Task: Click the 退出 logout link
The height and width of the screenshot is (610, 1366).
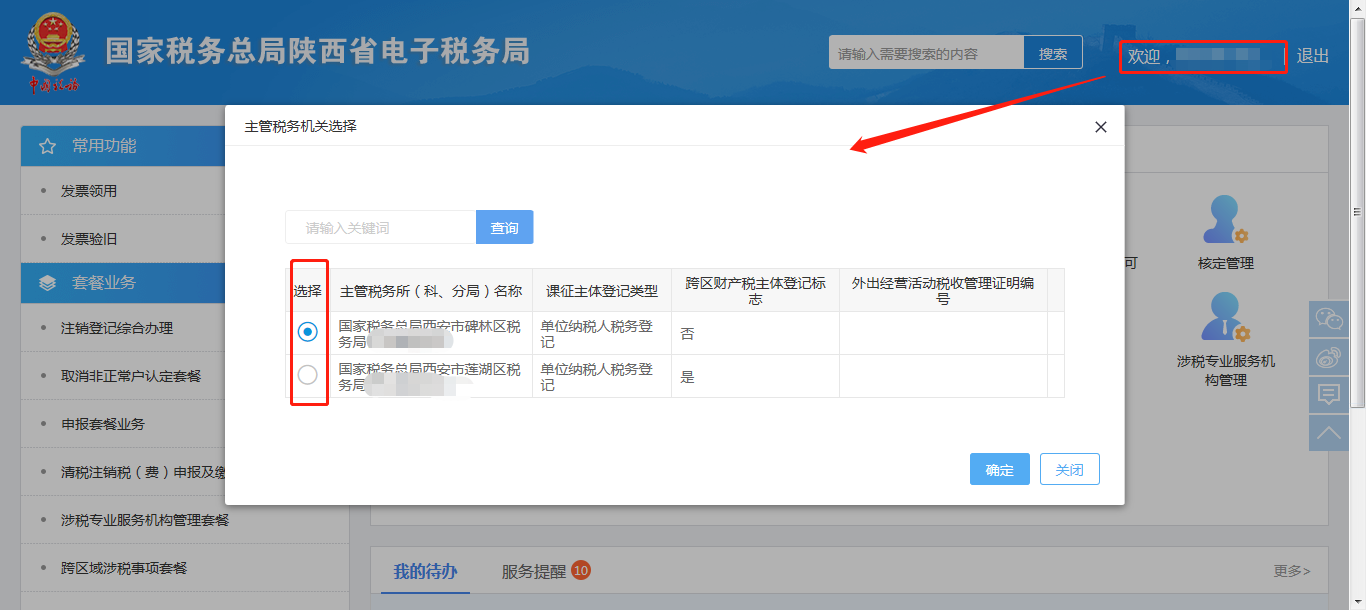Action: click(1313, 56)
